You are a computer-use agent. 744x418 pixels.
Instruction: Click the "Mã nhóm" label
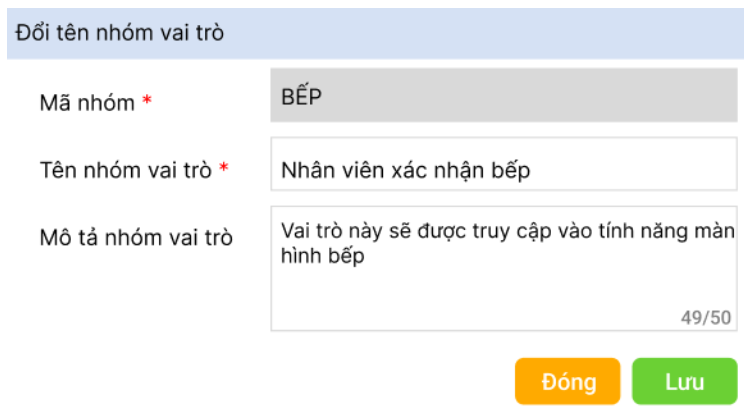click(x=86, y=102)
